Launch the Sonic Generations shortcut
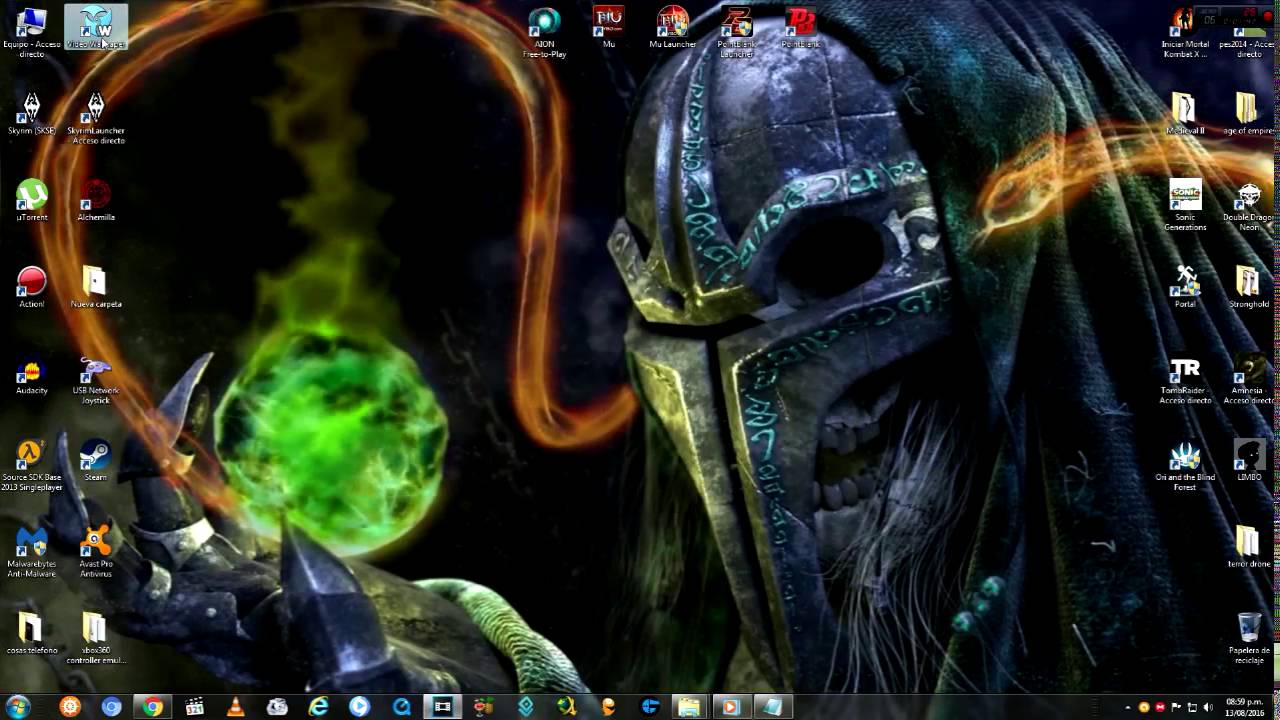Image resolution: width=1280 pixels, height=720 pixels. tap(1185, 205)
